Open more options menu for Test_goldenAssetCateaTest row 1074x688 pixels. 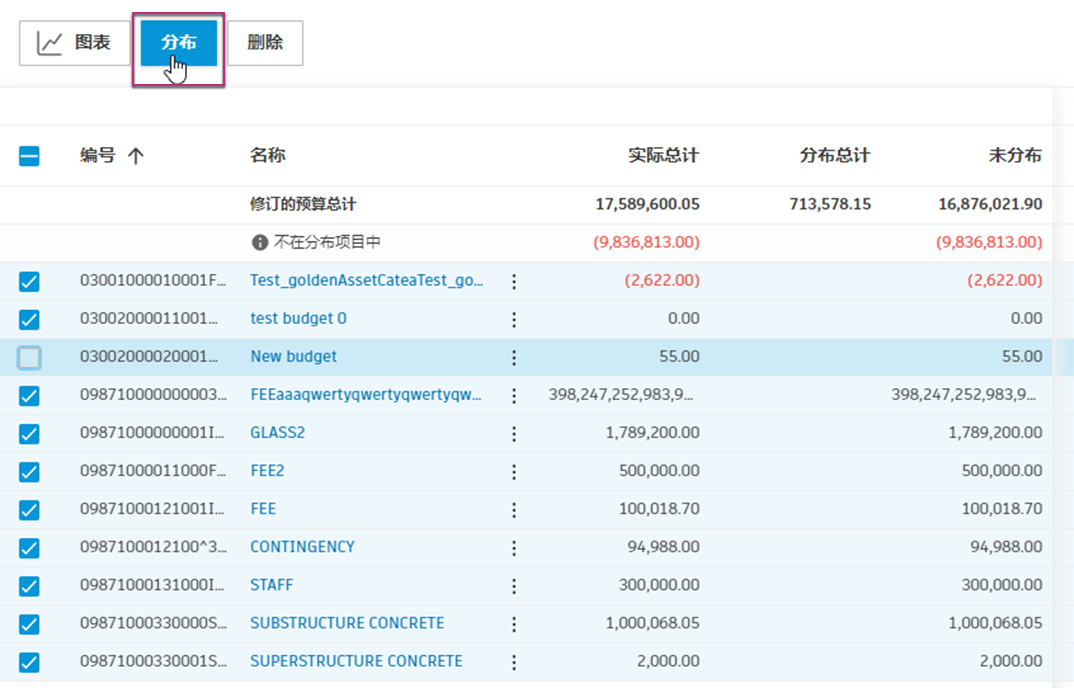514,281
